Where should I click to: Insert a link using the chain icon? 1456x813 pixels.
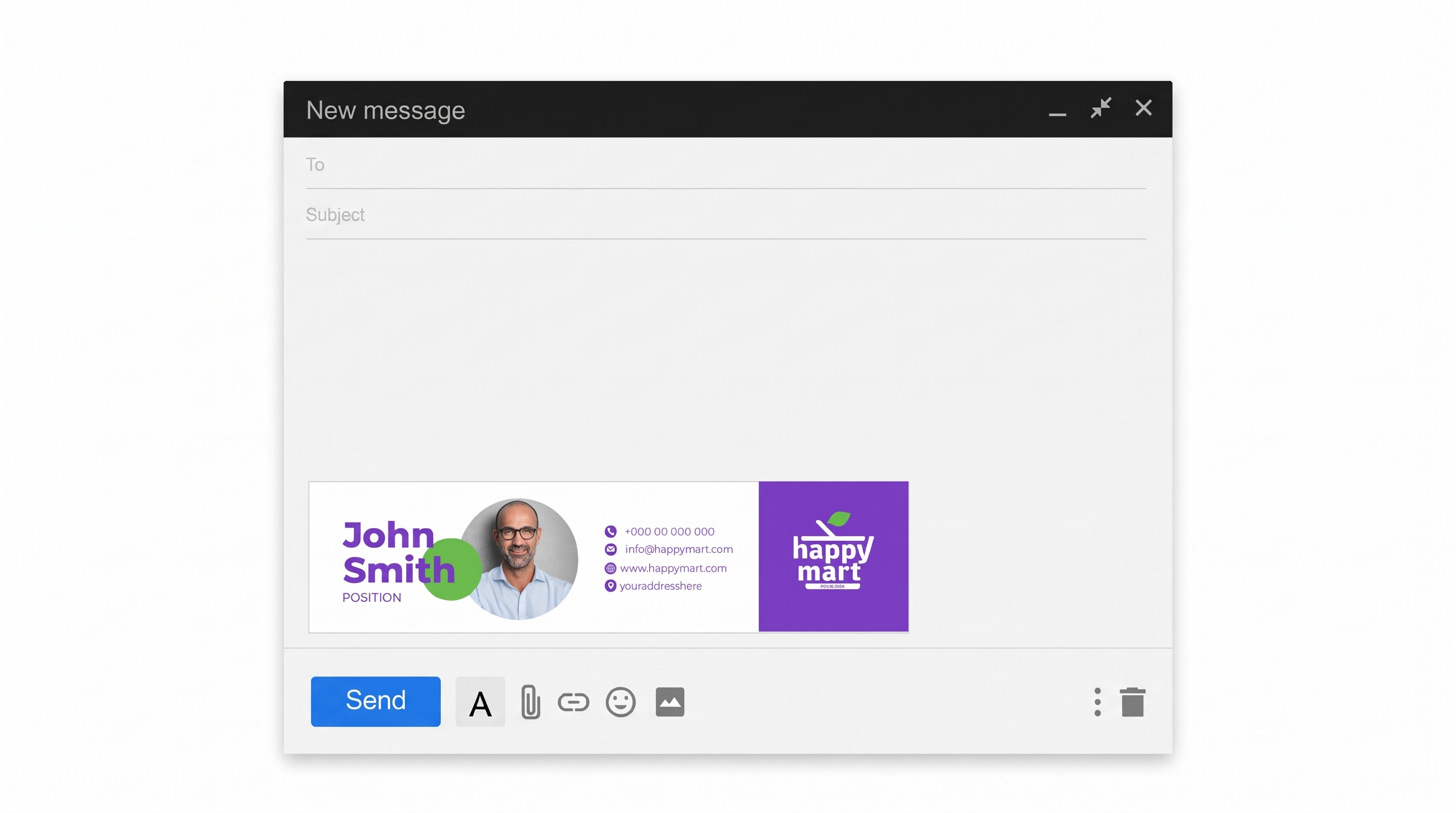pyautogui.click(x=573, y=702)
